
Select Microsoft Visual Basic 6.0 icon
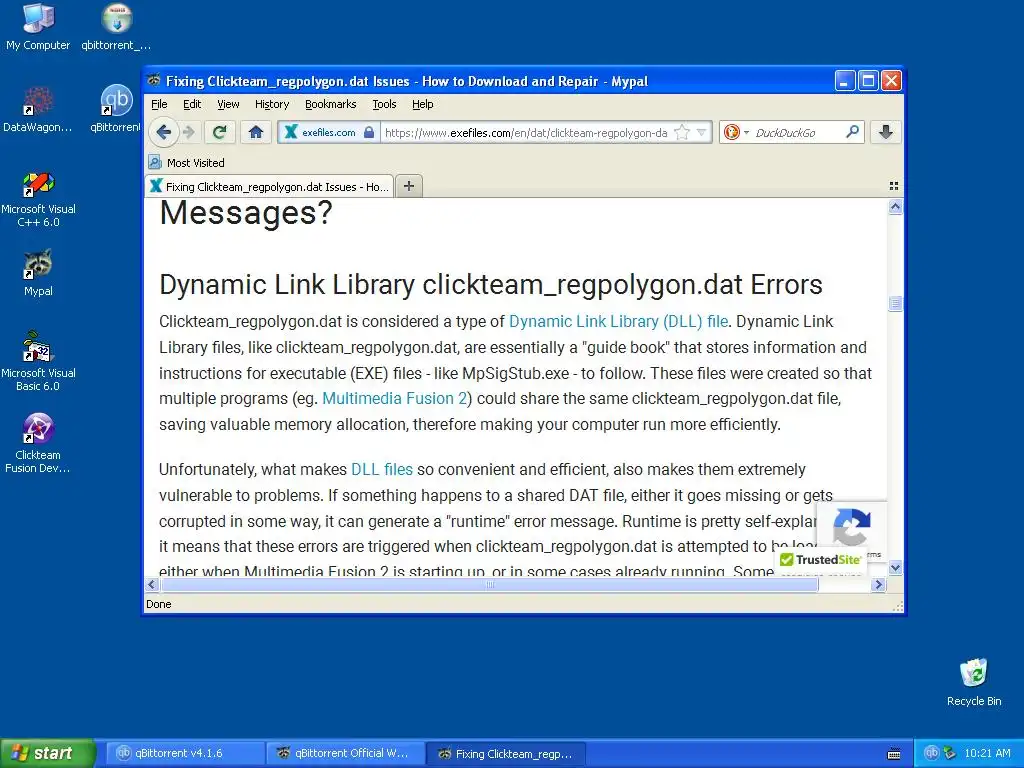click(38, 361)
